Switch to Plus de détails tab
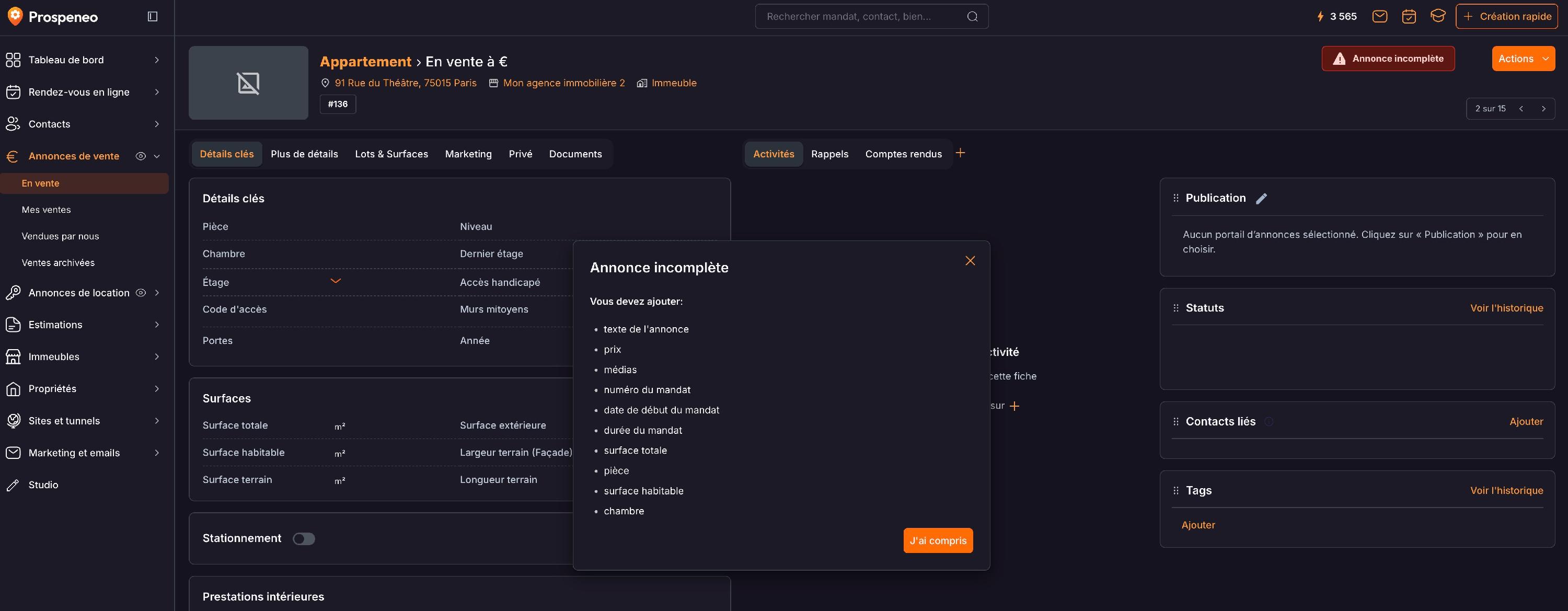The height and width of the screenshot is (611, 1568). [x=304, y=154]
